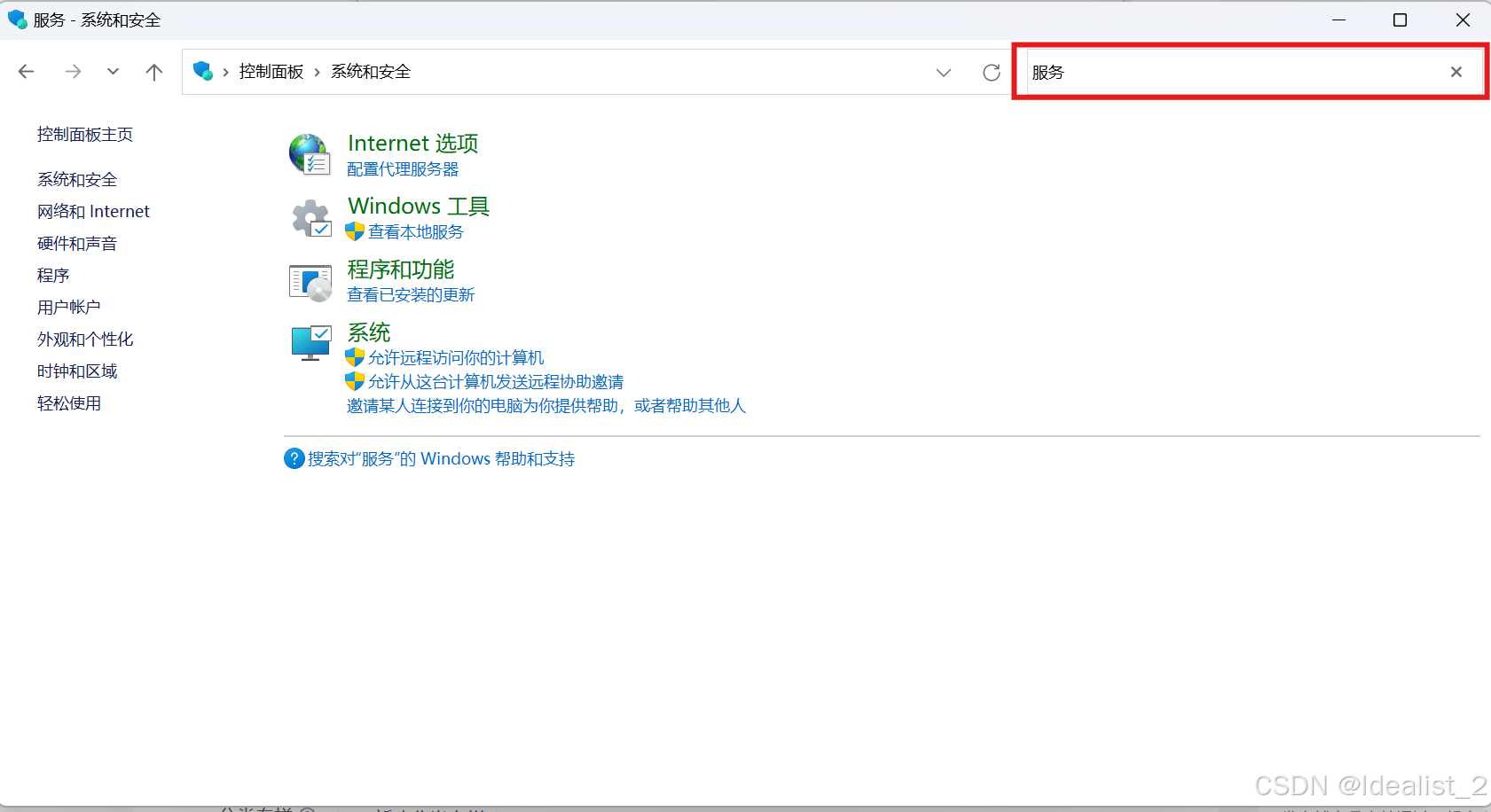Open 程序 in the sidebar
Image resolution: width=1491 pixels, height=812 pixels.
pos(53,276)
